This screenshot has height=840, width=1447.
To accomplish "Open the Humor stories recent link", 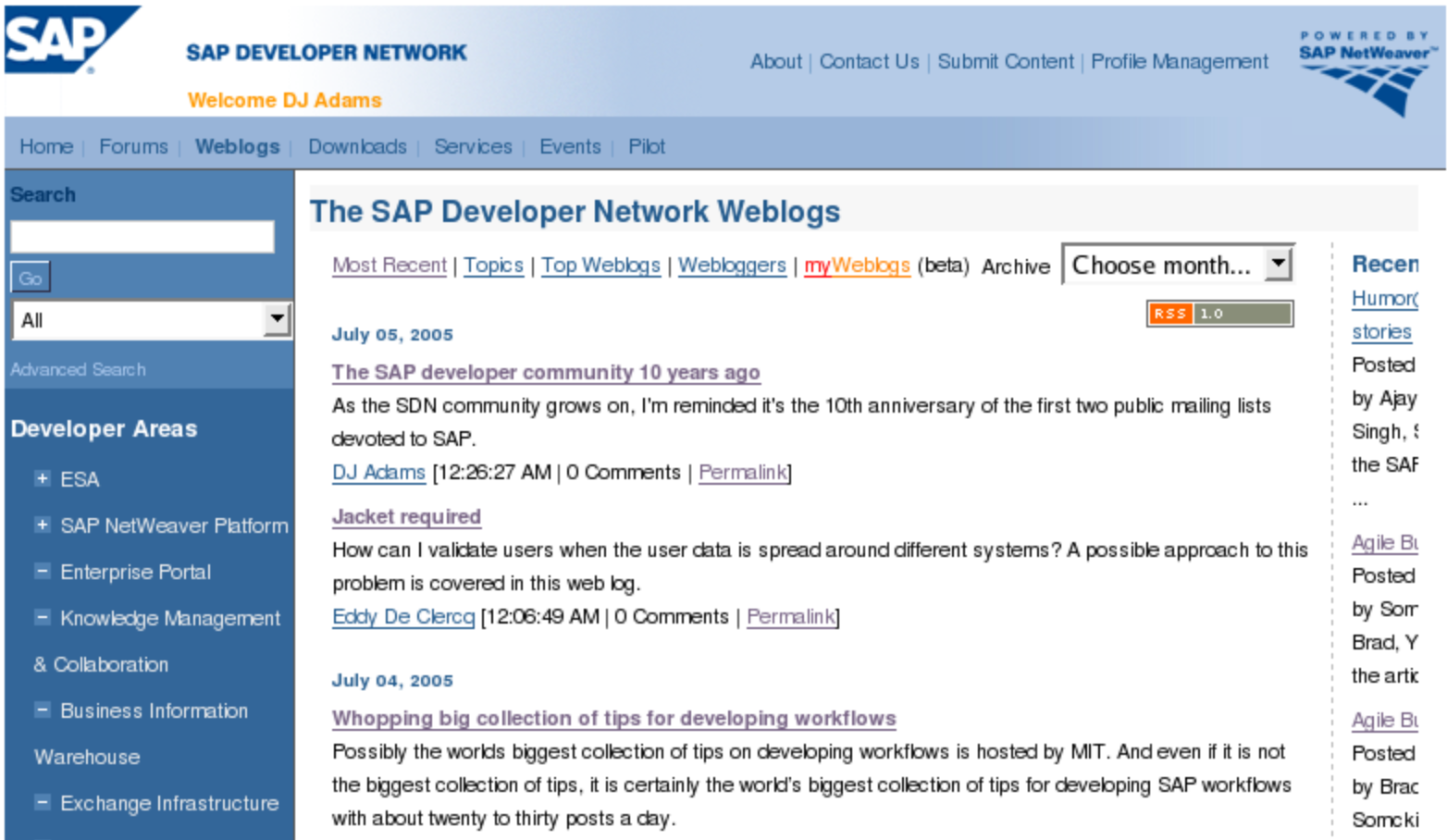I will (1384, 315).
